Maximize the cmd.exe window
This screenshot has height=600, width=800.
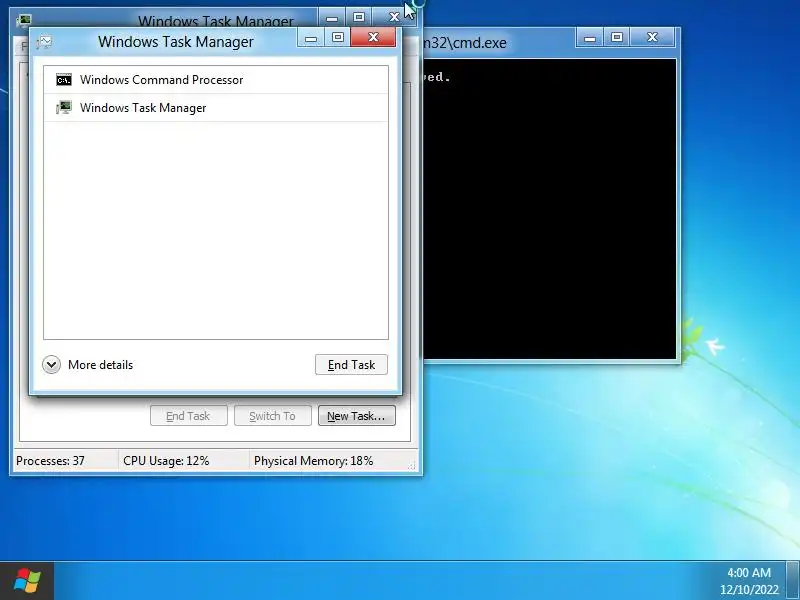point(617,37)
